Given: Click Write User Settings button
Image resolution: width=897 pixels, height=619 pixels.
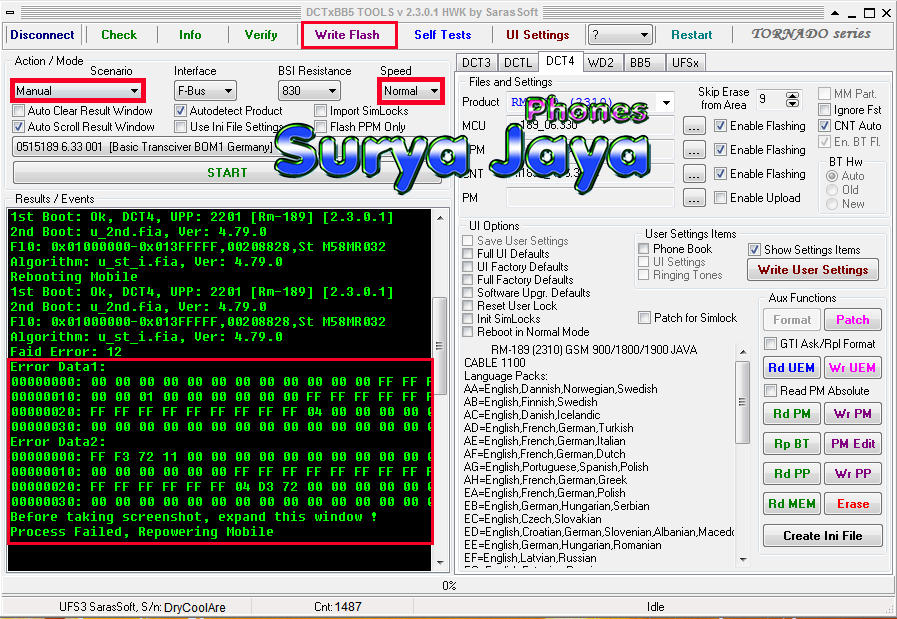Looking at the screenshot, I should pos(813,270).
